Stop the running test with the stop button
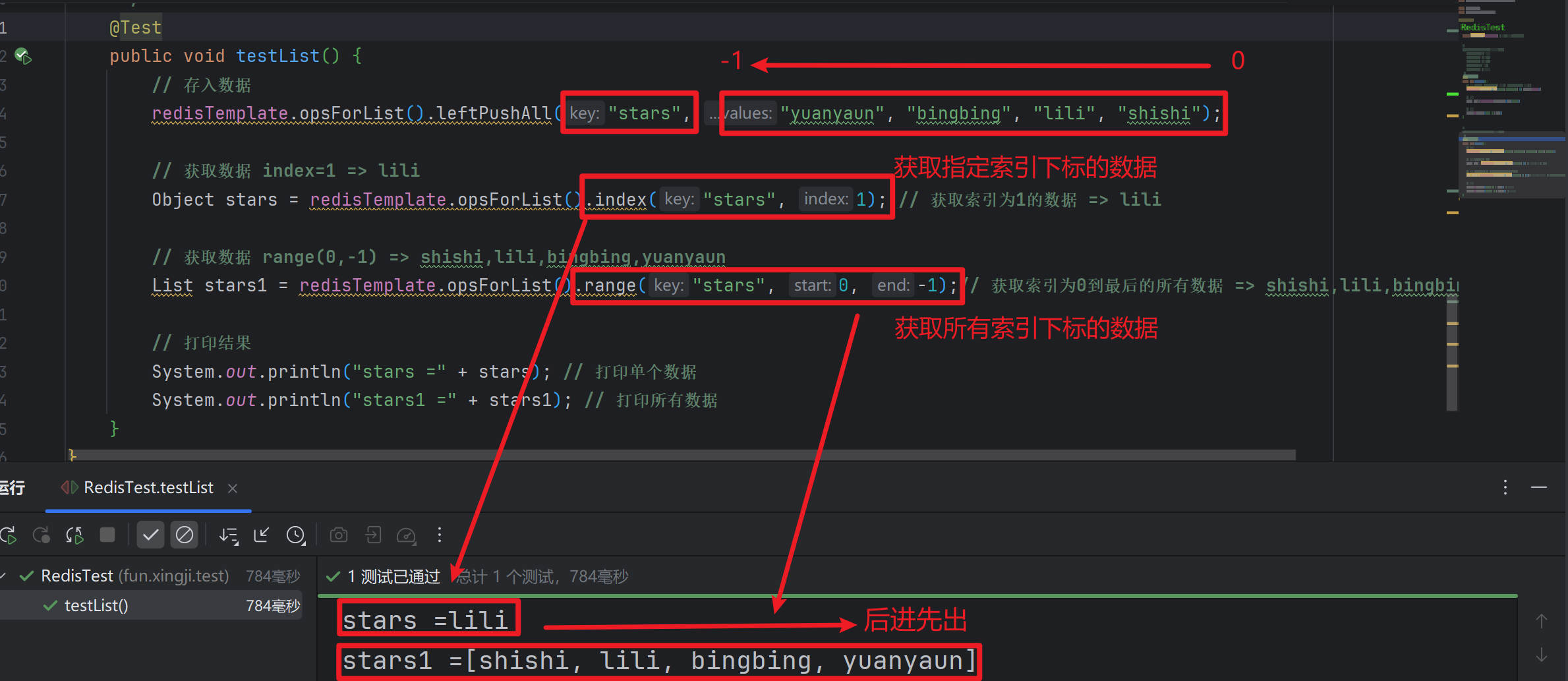 click(x=107, y=535)
